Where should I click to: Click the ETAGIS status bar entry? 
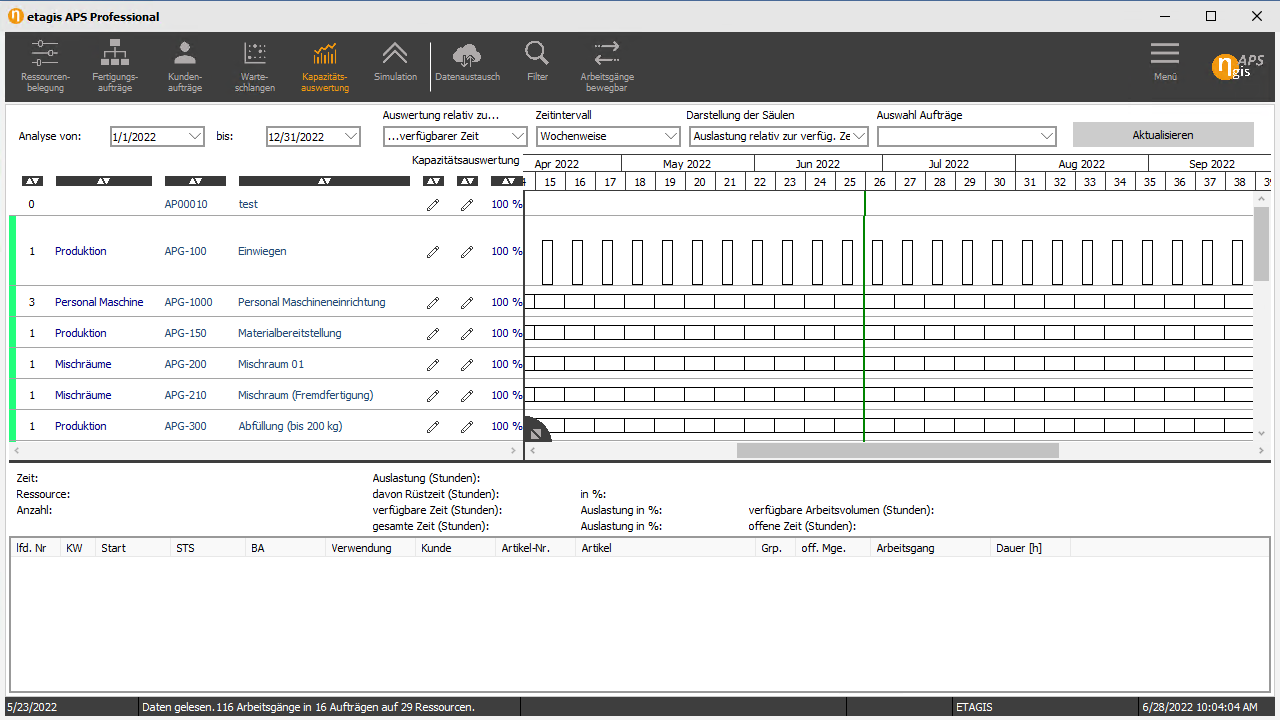pos(974,708)
